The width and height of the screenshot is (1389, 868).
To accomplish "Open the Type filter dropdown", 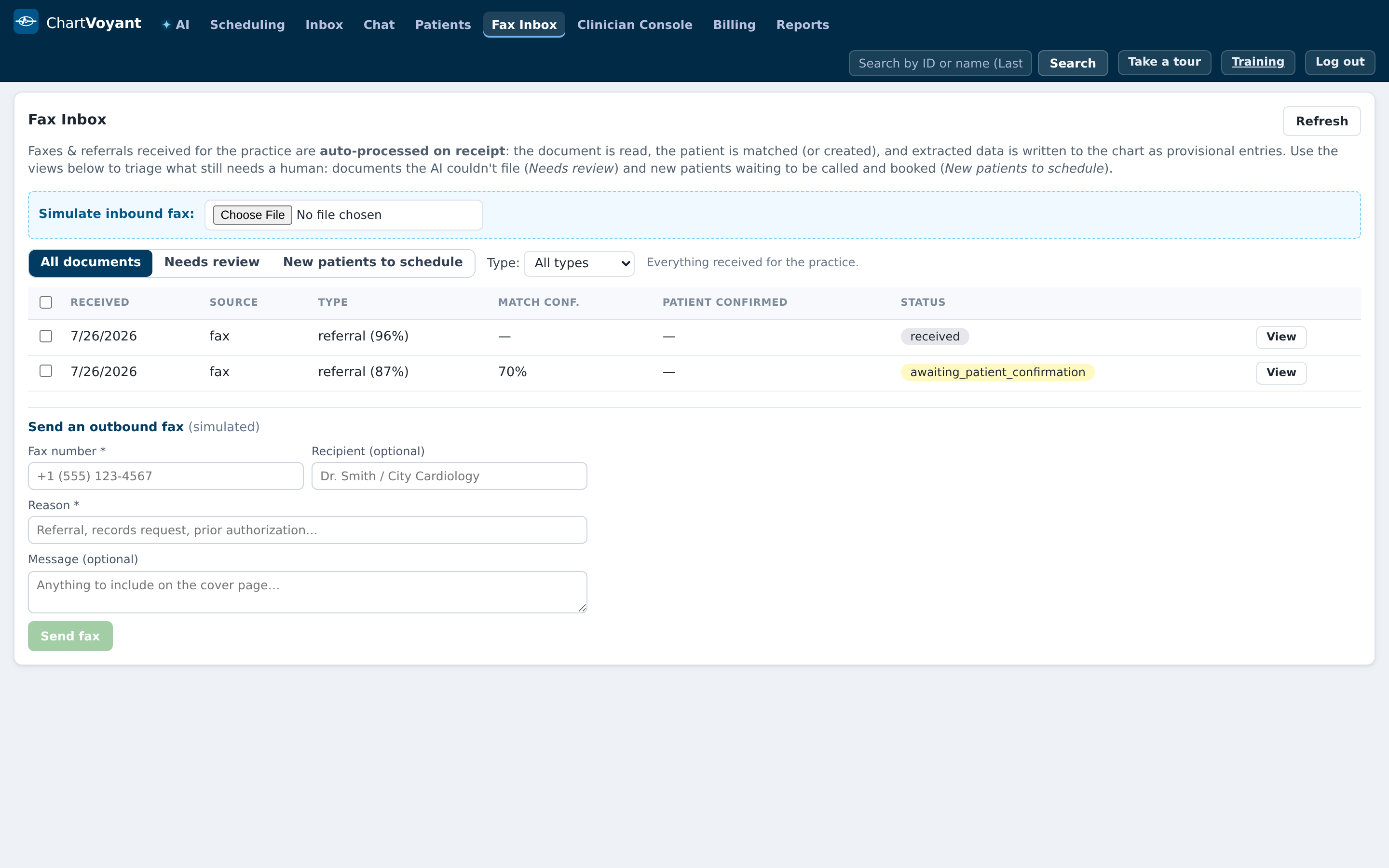I will point(579,263).
